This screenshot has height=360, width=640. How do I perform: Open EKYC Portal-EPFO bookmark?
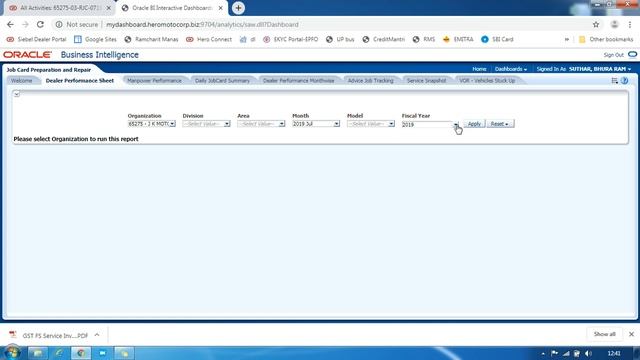pos(291,39)
